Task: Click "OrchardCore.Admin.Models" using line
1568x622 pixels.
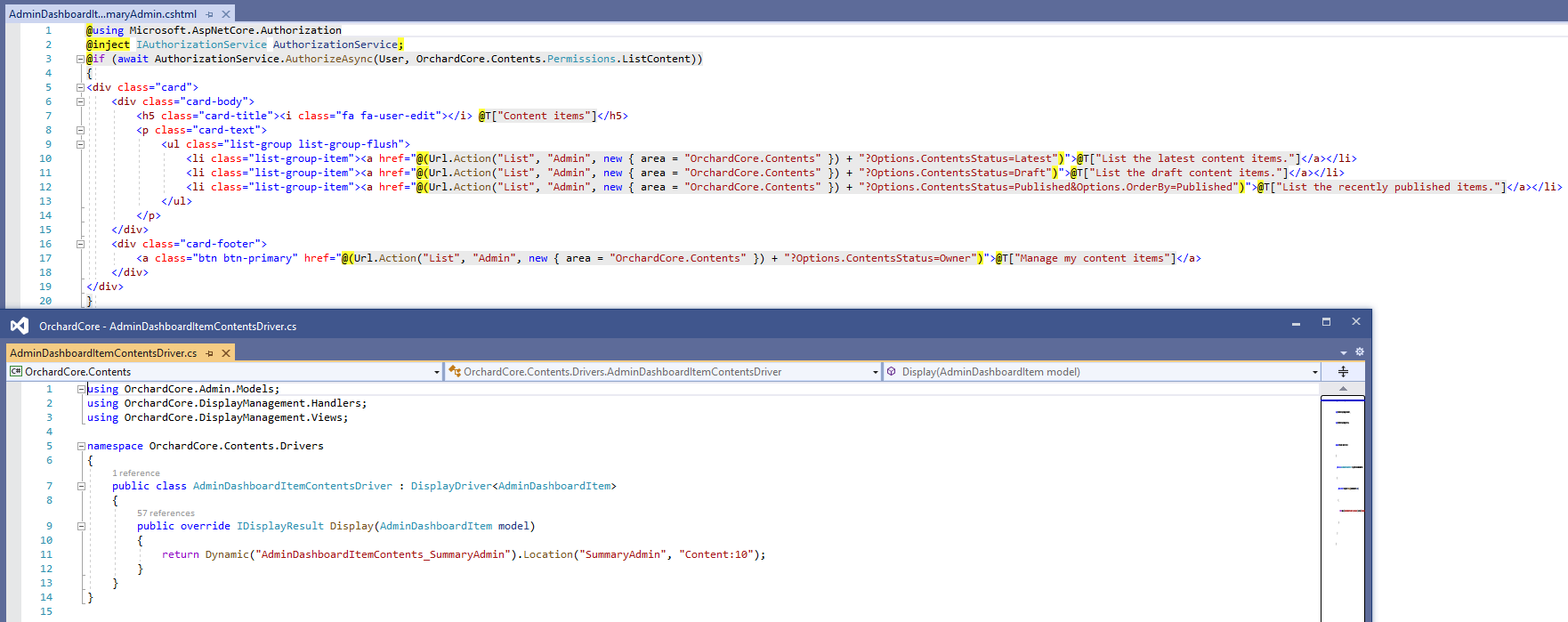Action: tap(198, 389)
